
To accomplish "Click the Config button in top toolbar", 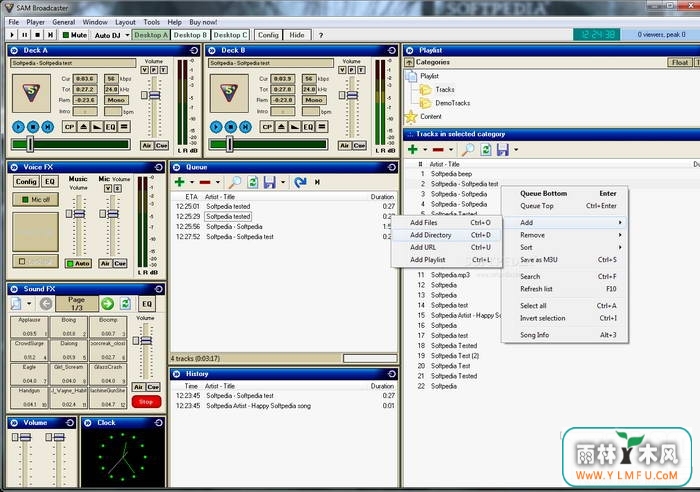I will click(268, 35).
